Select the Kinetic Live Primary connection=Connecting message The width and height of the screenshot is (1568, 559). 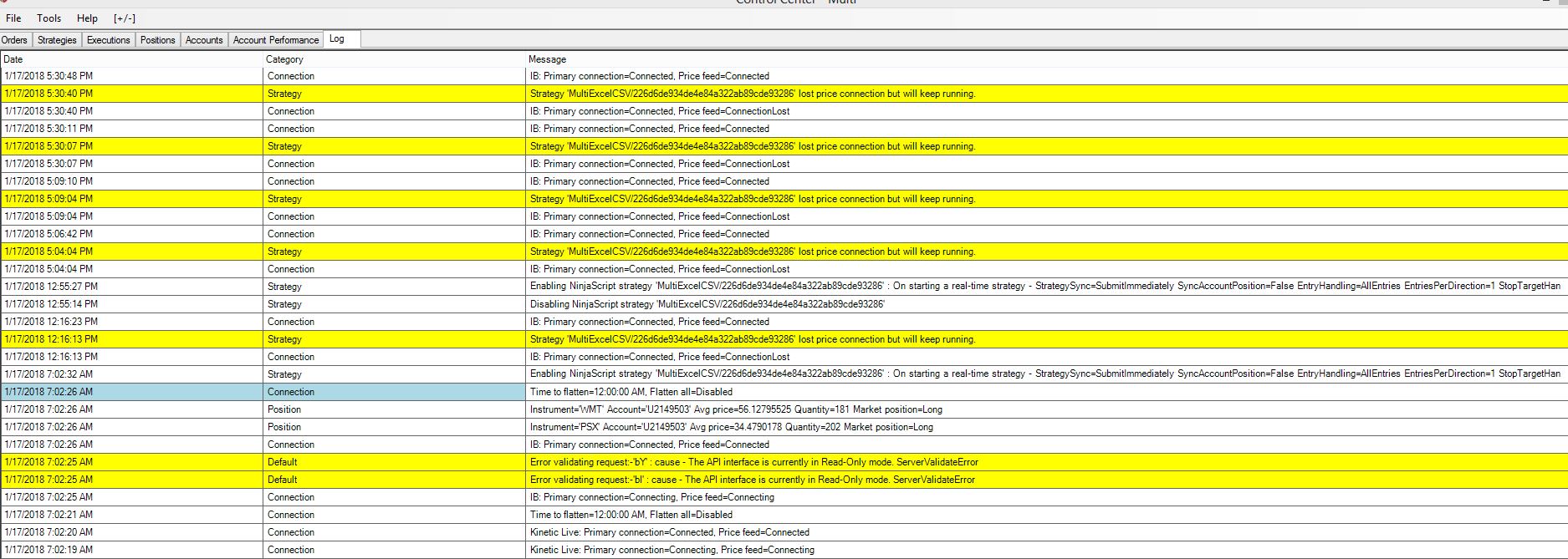pyautogui.click(x=672, y=550)
